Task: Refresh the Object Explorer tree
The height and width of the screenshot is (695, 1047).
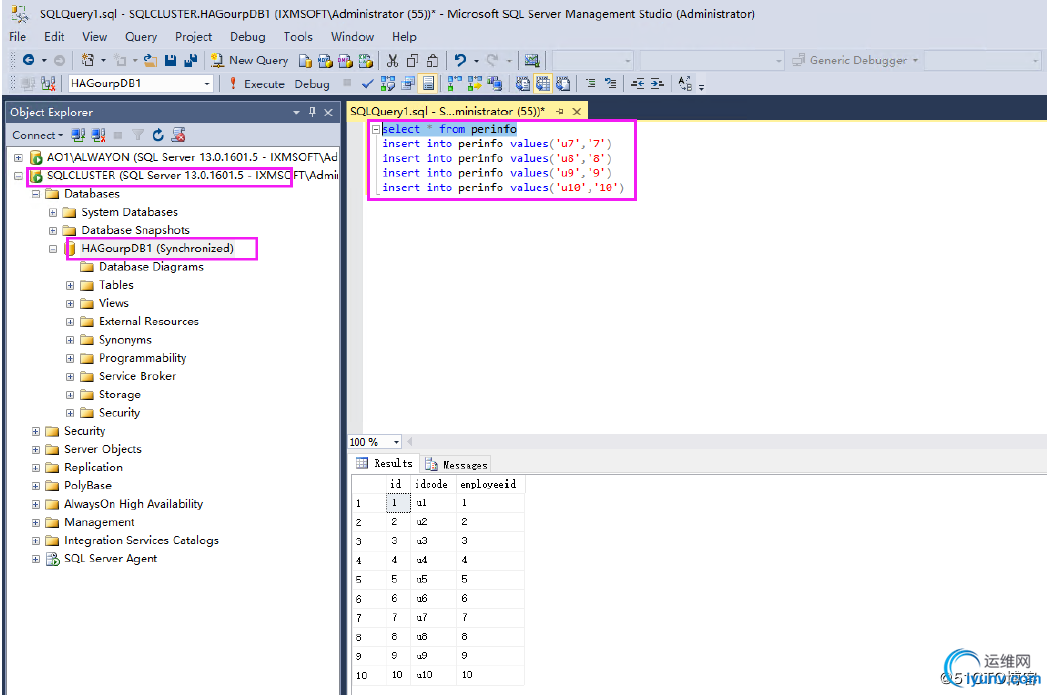Action: click(159, 135)
